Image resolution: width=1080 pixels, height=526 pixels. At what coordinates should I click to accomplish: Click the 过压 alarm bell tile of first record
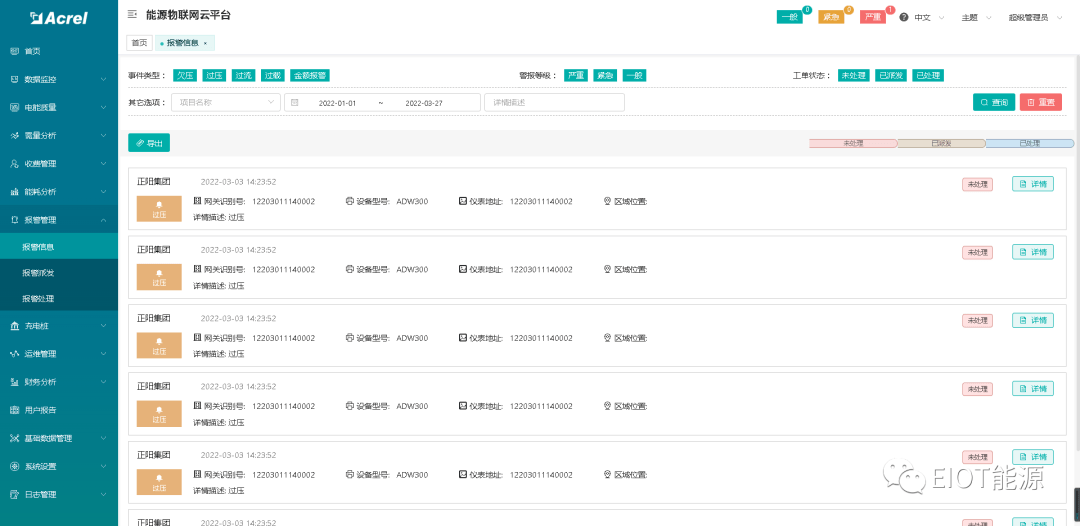(x=159, y=209)
